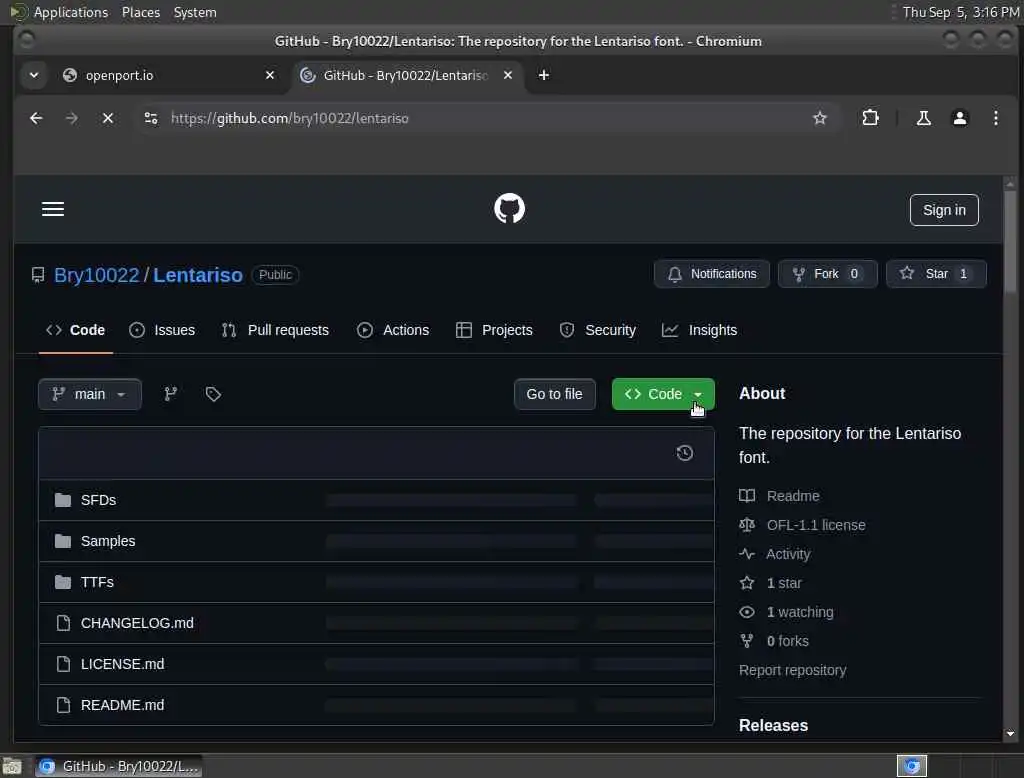Open the Activity link in About
This screenshot has height=778, width=1024.
pyautogui.click(x=788, y=554)
